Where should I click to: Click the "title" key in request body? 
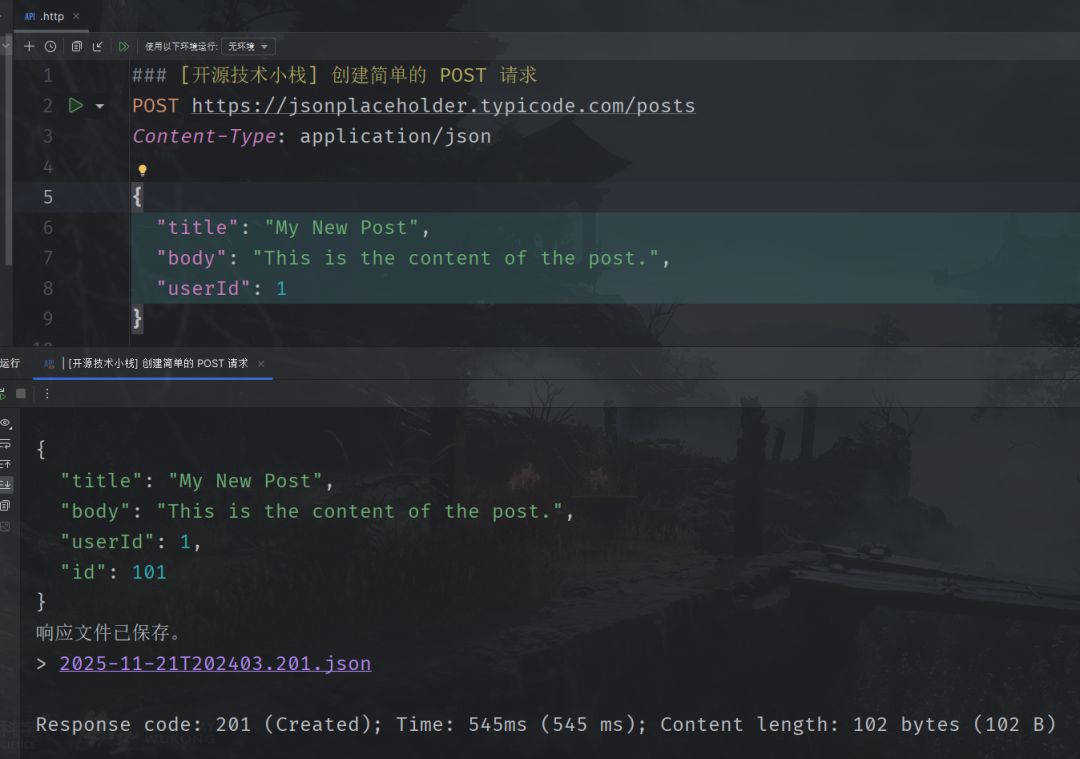(198, 227)
